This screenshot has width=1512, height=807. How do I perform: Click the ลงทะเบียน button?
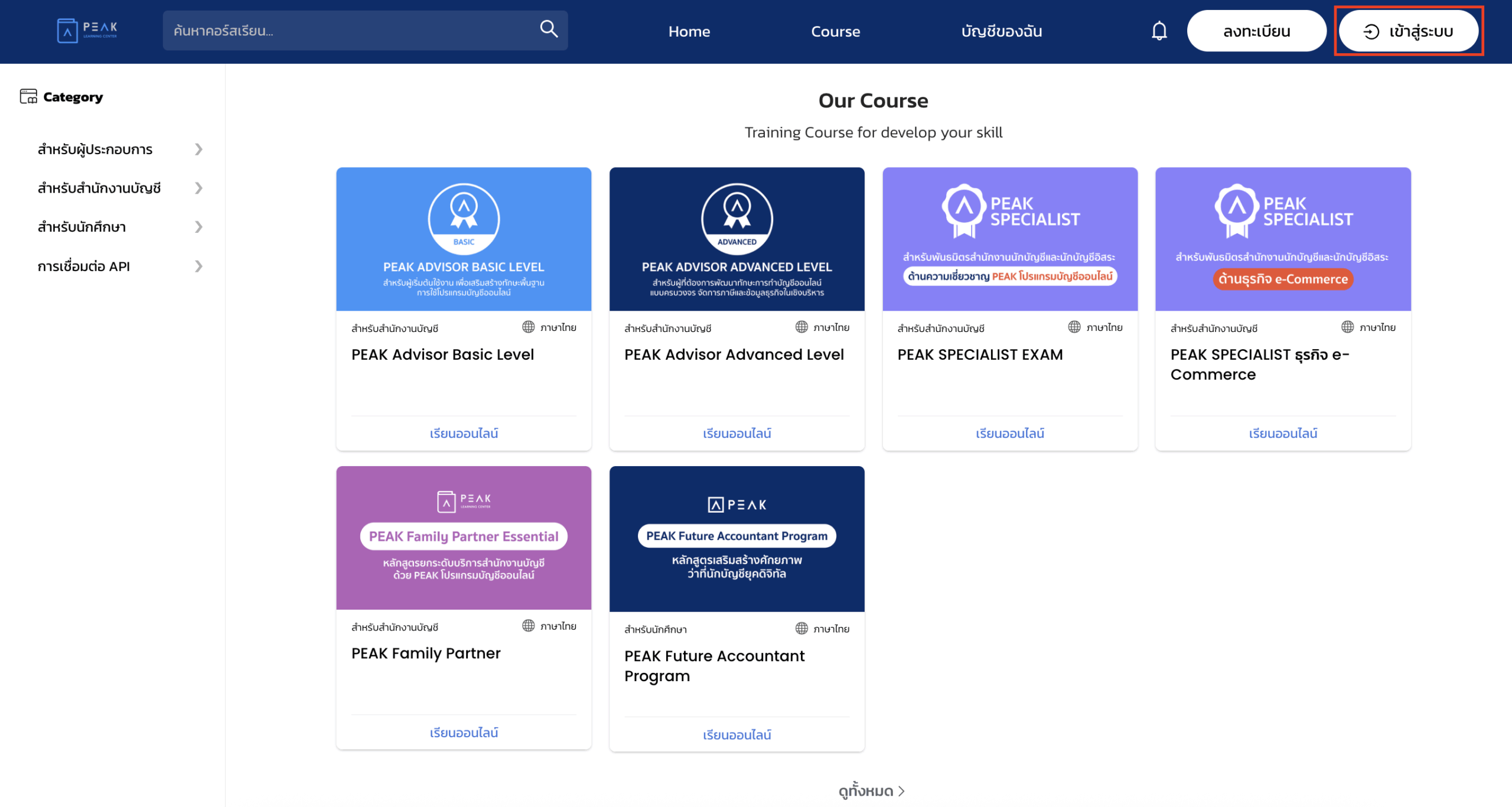pyautogui.click(x=1257, y=31)
